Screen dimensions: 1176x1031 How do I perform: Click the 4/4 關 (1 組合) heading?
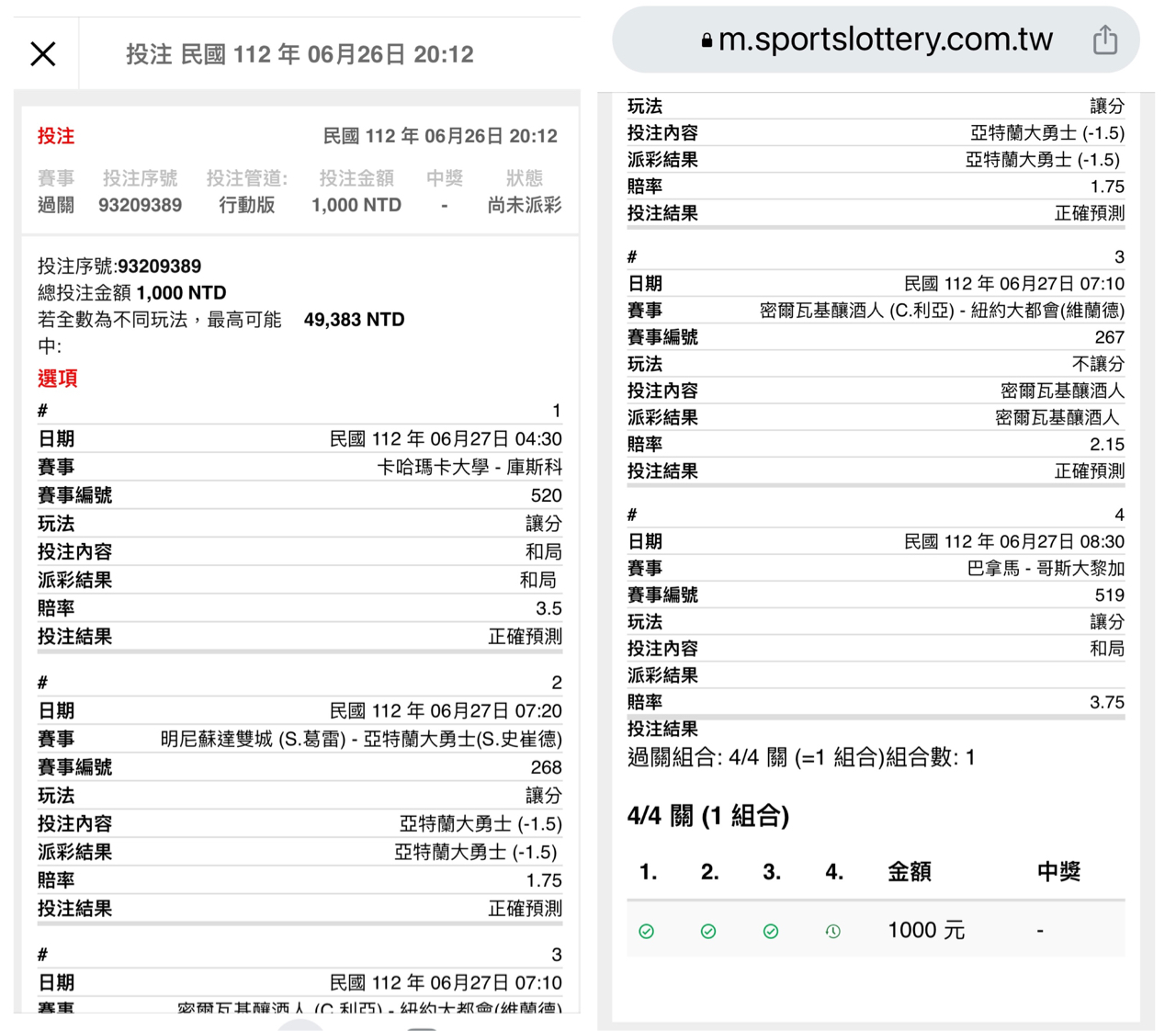pos(708,816)
